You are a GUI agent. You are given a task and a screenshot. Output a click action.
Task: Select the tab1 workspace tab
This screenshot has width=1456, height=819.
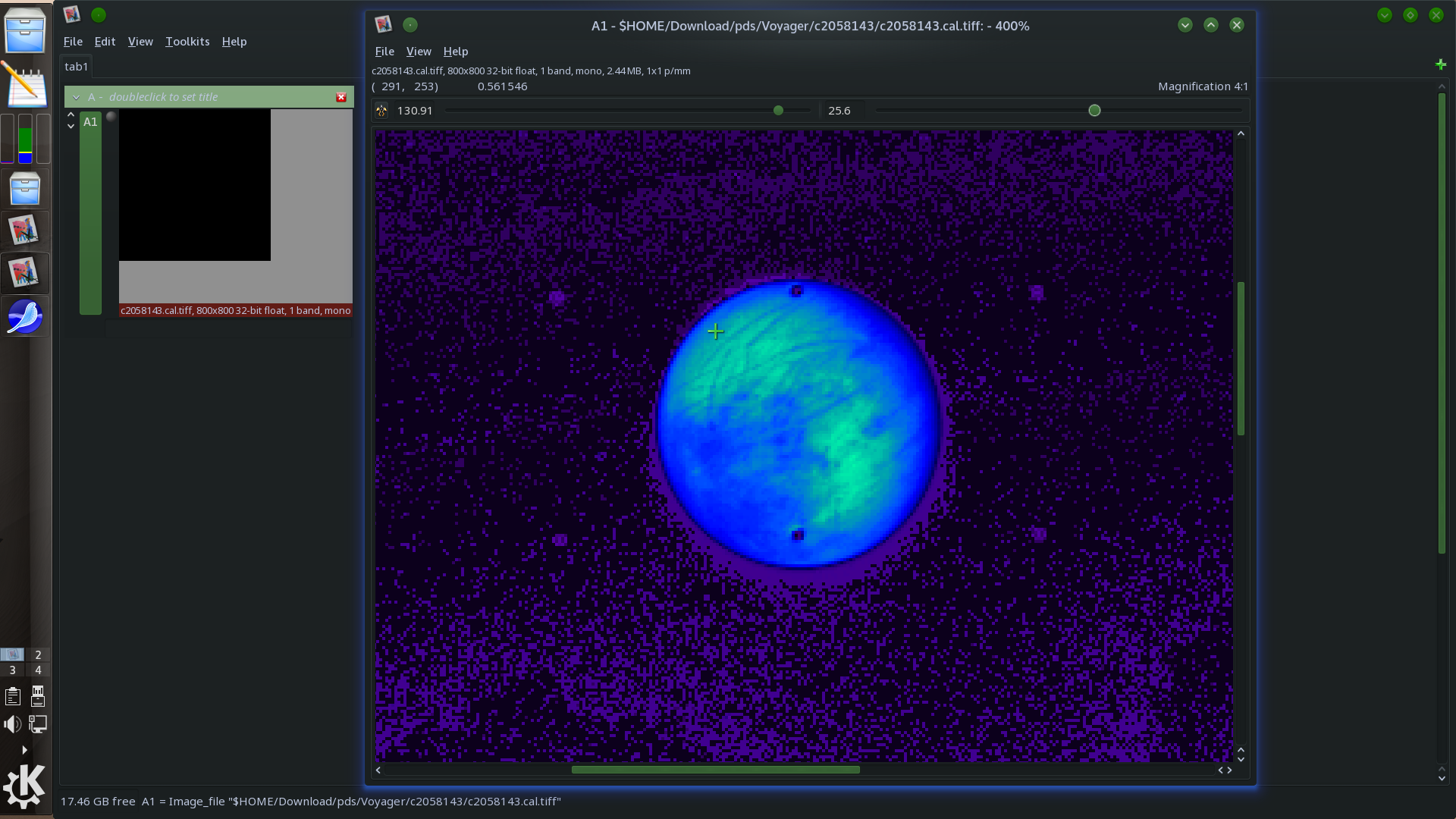pyautogui.click(x=76, y=66)
